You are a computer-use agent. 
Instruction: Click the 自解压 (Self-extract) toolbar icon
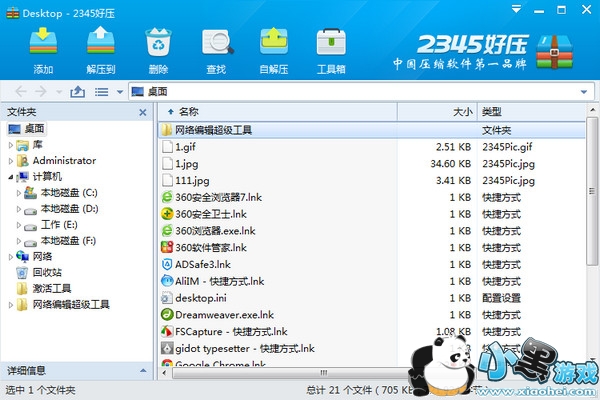click(274, 41)
